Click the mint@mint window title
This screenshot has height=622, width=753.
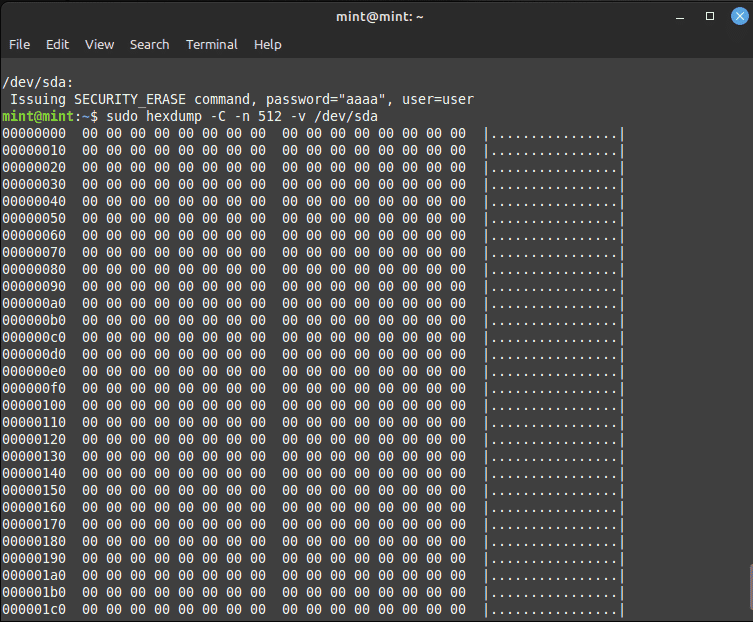379,17
